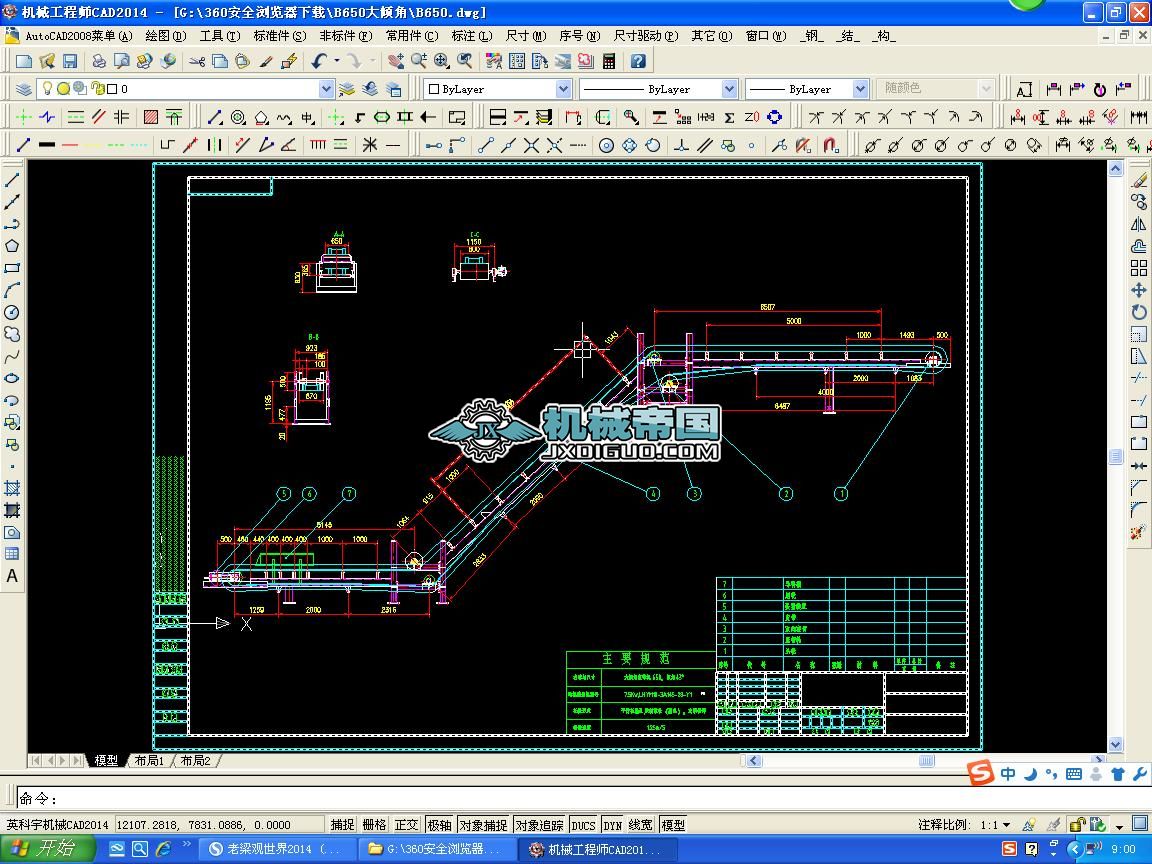The image size is (1152, 864).
Task: Toggle 极轴 polar tracking
Action: point(439,825)
